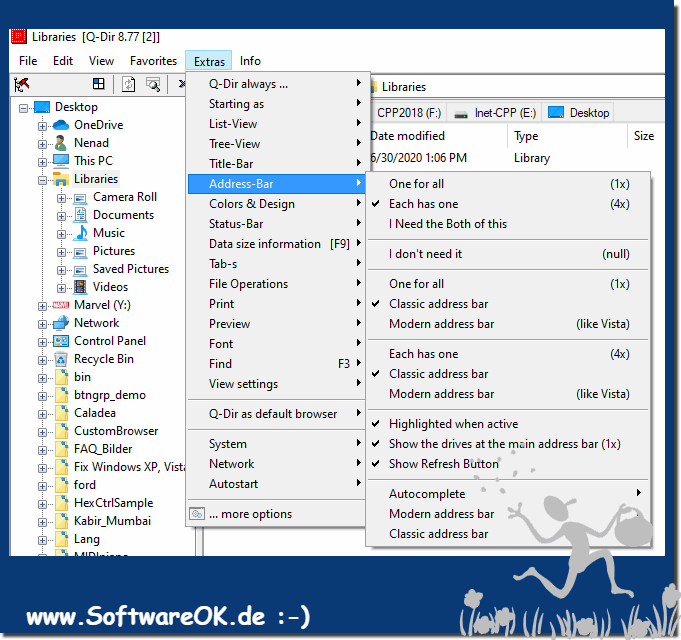
Task: Select the Kabir_Mumbai folder in tree
Action: (112, 521)
